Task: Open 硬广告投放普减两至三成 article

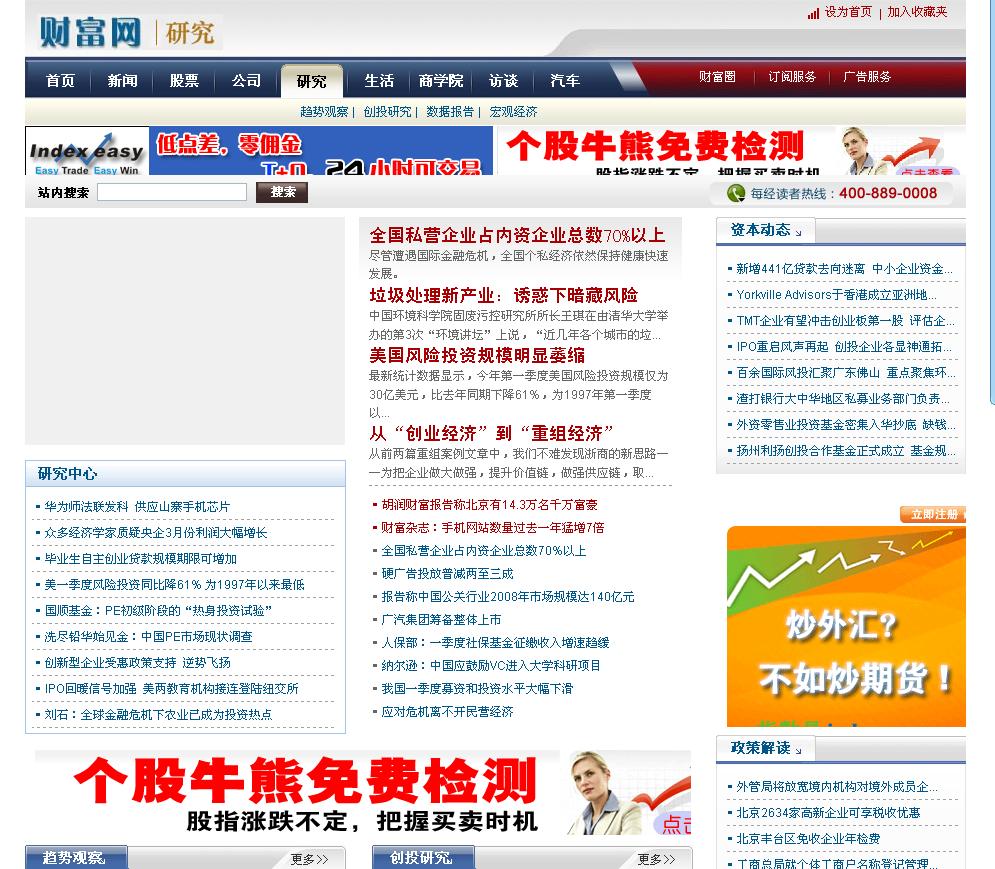Action: click(447, 574)
